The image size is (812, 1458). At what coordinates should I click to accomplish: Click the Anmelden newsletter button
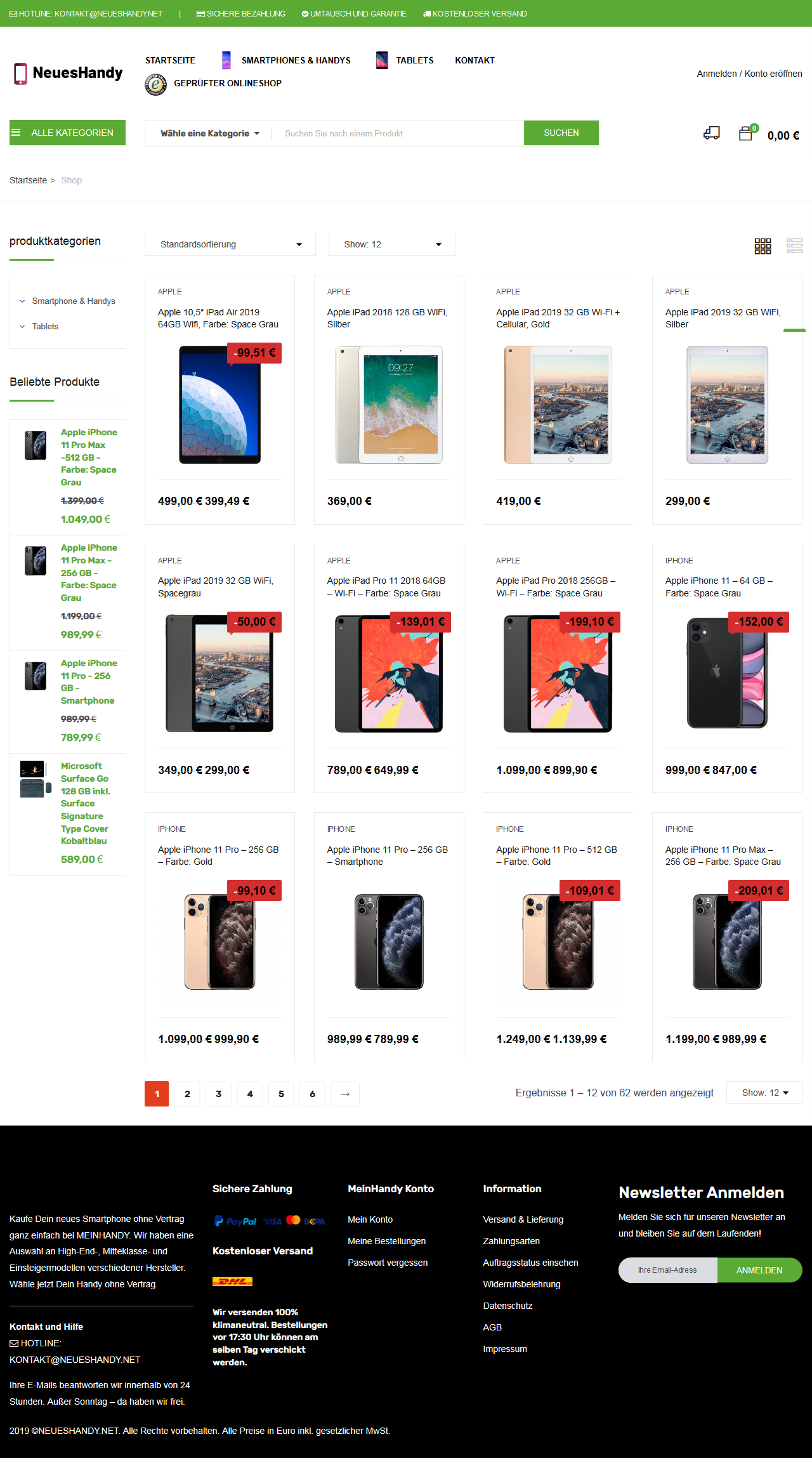coord(759,1270)
